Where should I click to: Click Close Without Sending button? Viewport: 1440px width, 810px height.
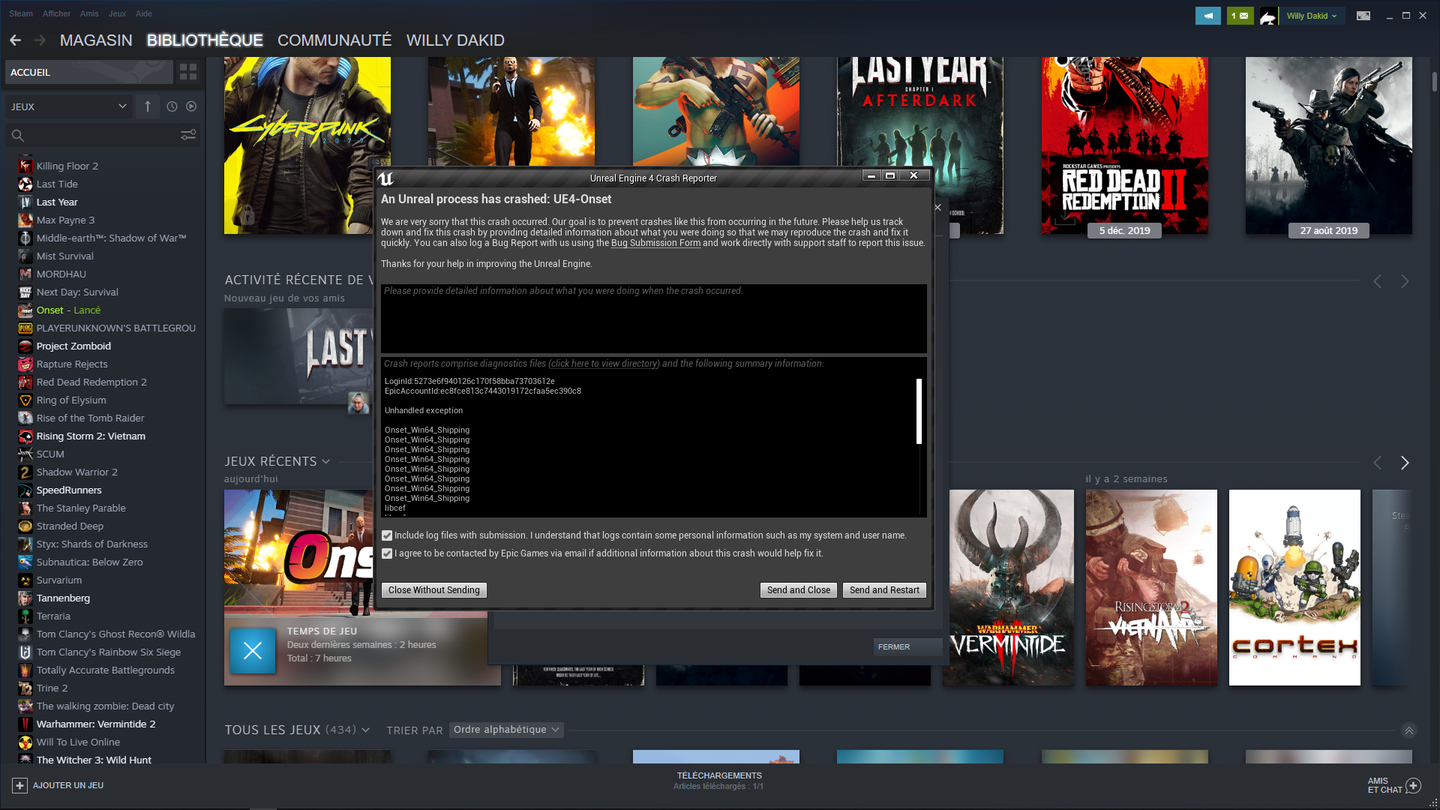434,590
